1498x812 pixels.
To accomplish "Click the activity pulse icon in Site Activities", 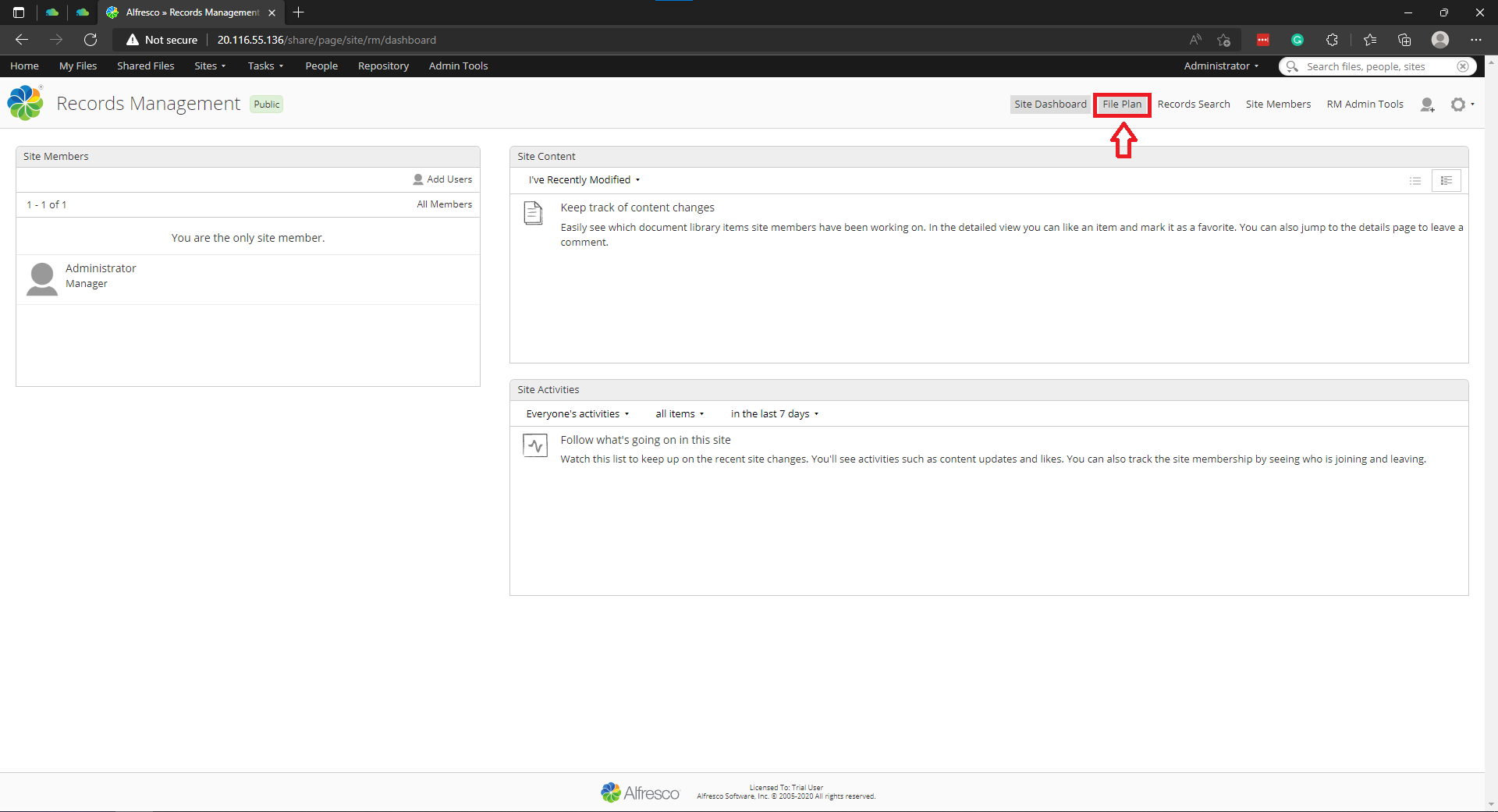I will (x=535, y=445).
